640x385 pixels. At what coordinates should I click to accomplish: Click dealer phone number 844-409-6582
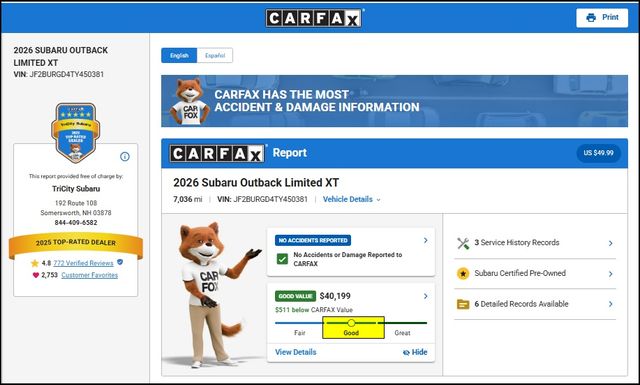click(x=76, y=223)
